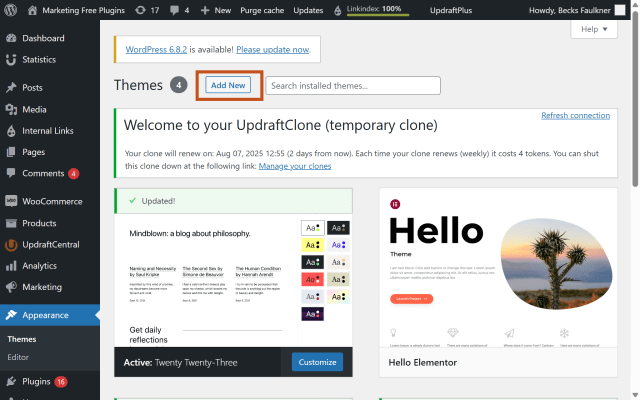Image resolution: width=640 pixels, height=400 pixels.
Task: Open the New content menu
Action: pos(216,10)
